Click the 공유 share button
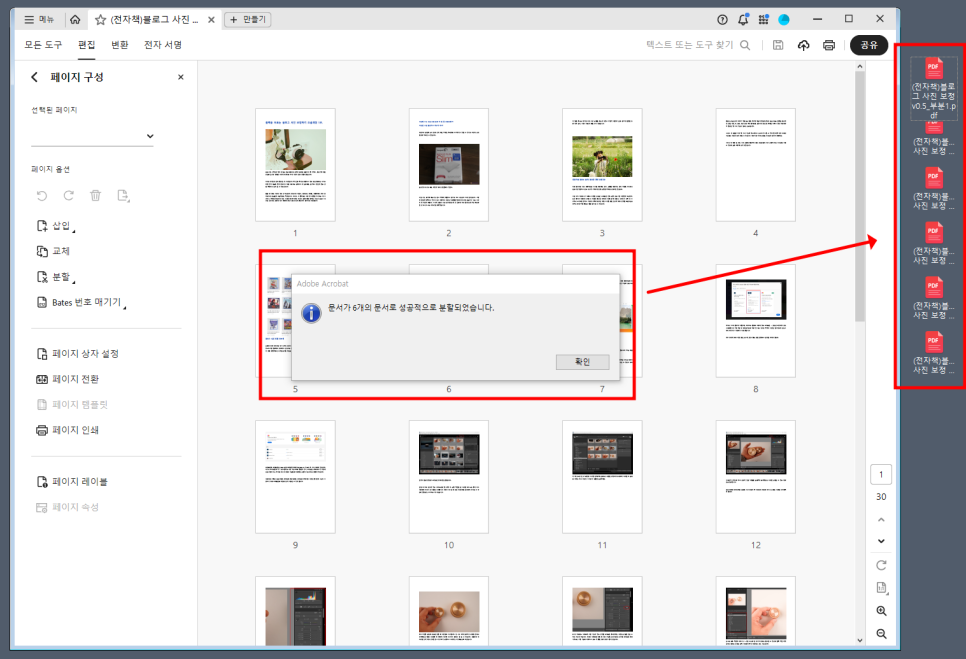Image resolution: width=966 pixels, height=659 pixels. pos(869,45)
